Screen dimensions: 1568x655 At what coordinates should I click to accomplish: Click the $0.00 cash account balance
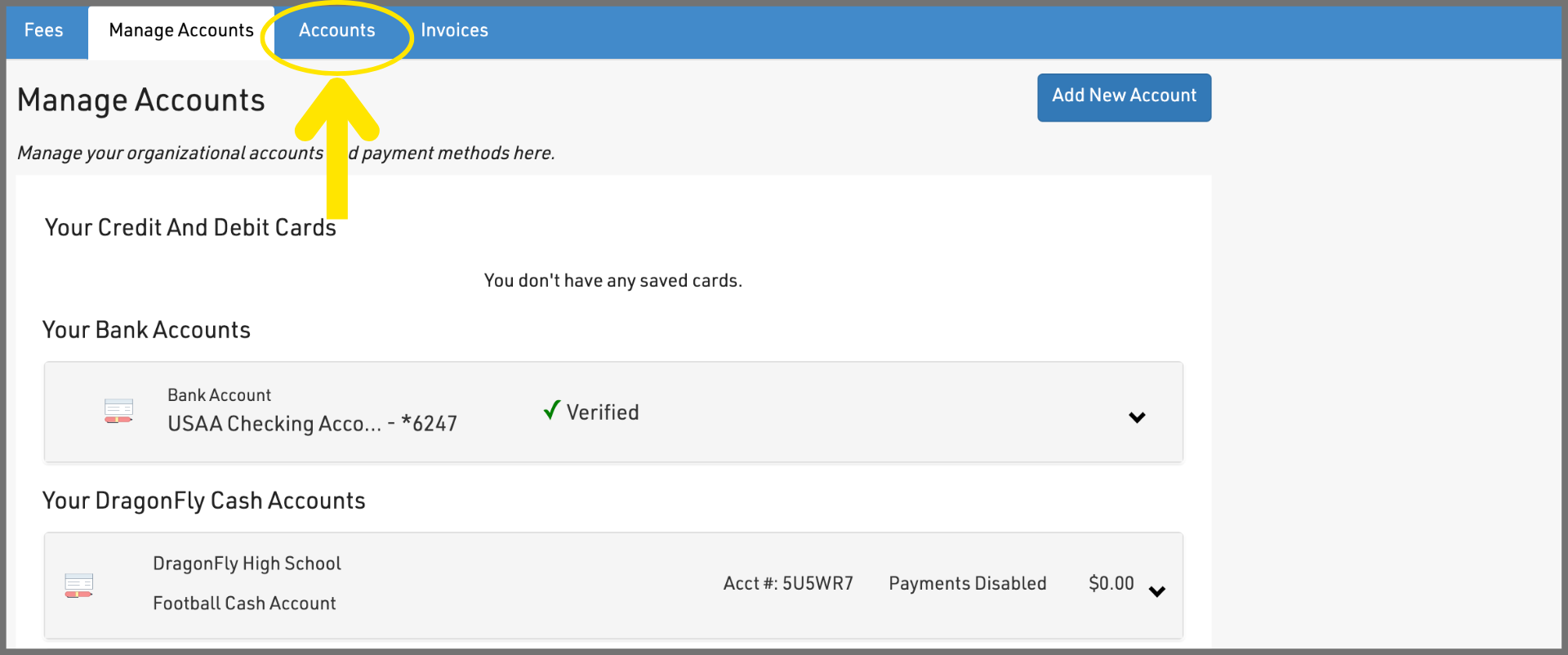1111,583
